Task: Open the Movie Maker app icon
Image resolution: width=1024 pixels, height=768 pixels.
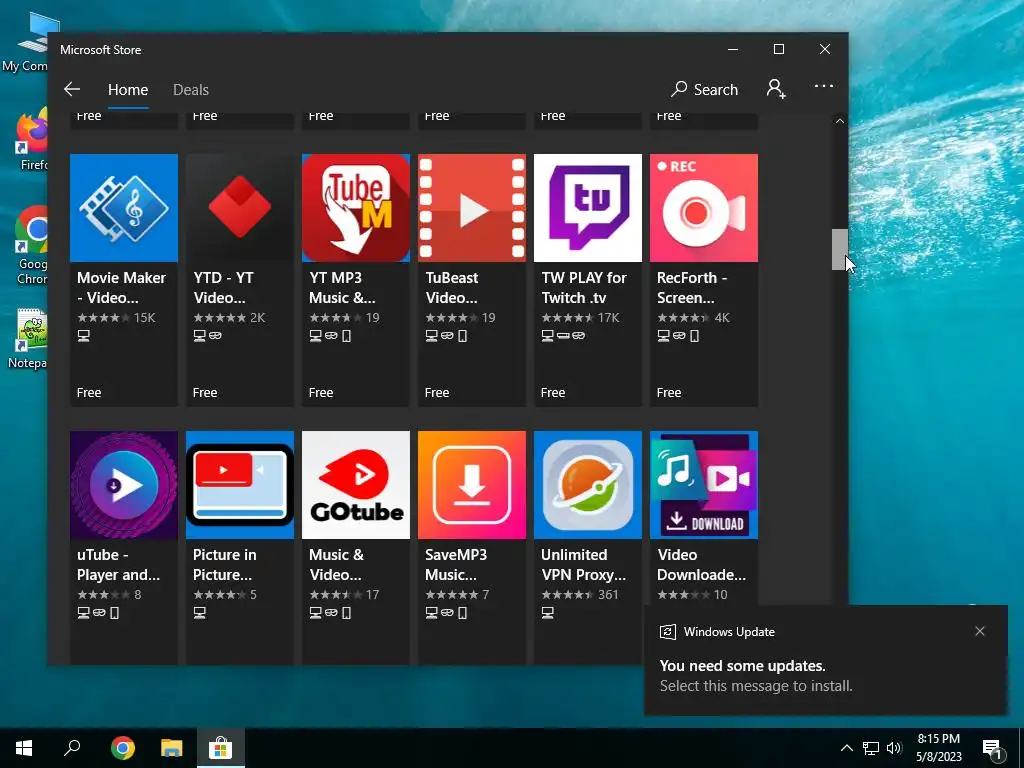Action: [123, 208]
